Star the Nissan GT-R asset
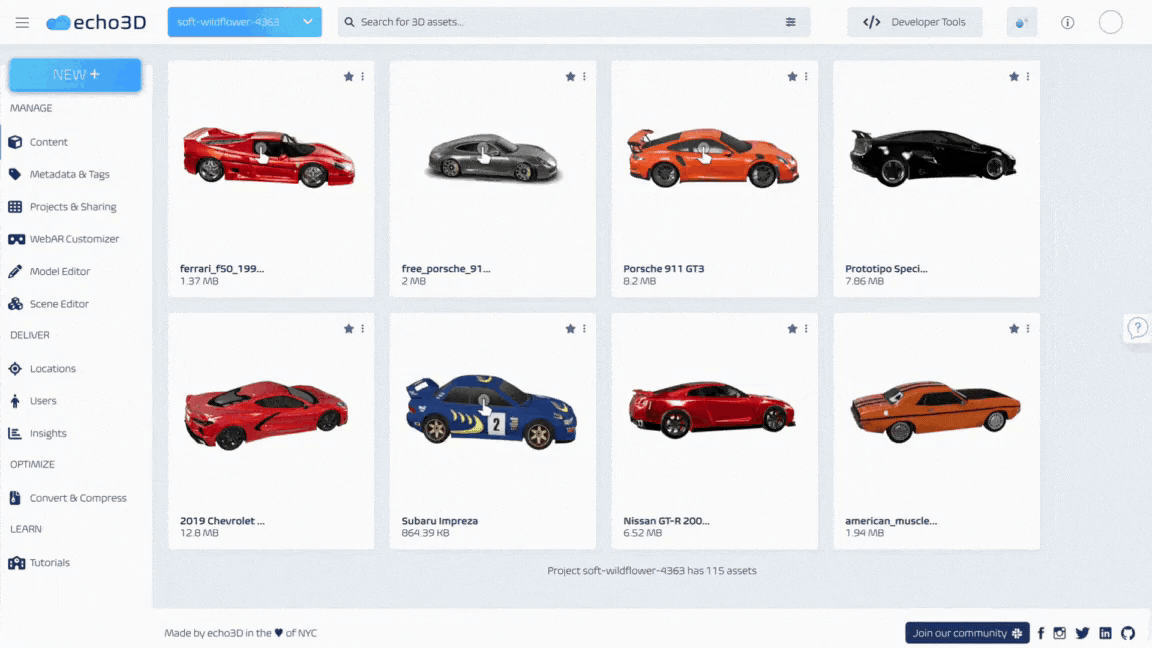1152x648 pixels. click(x=793, y=329)
